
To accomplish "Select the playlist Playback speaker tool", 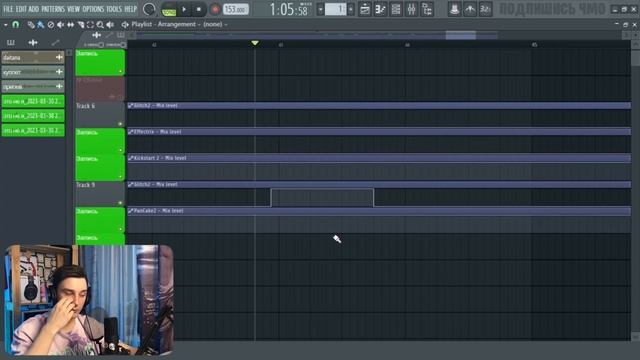I will tap(110, 25).
